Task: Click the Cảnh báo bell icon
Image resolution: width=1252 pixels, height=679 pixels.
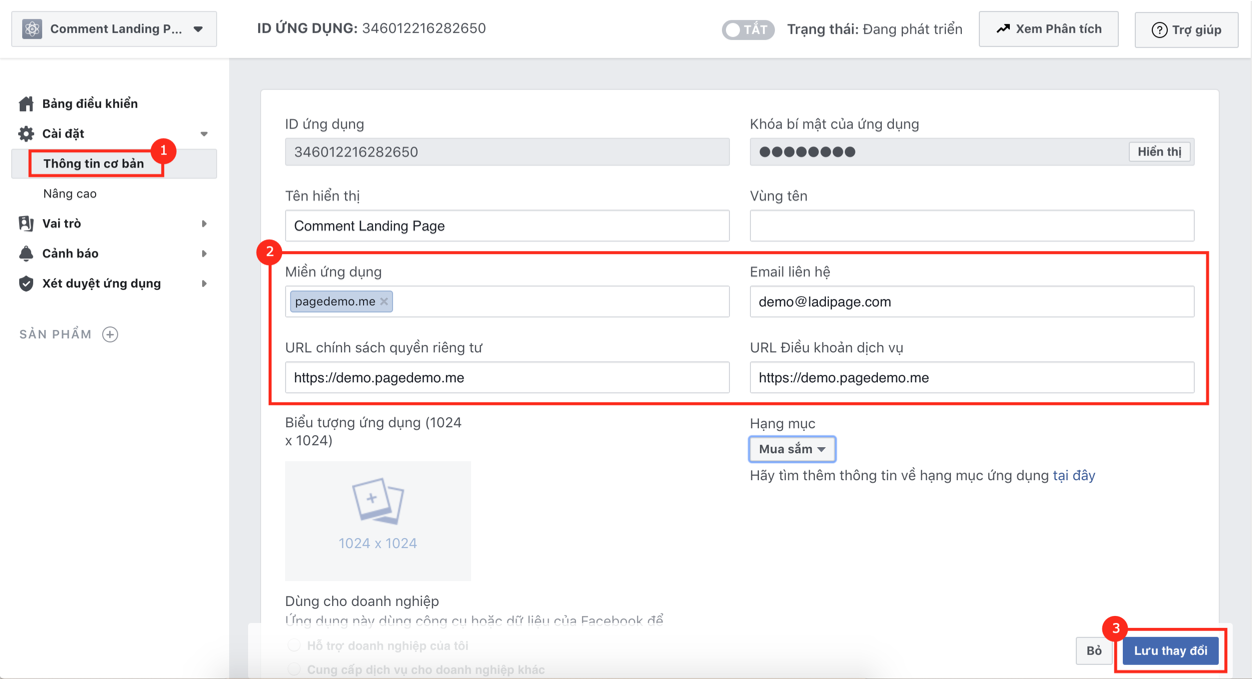Action: tap(26, 254)
